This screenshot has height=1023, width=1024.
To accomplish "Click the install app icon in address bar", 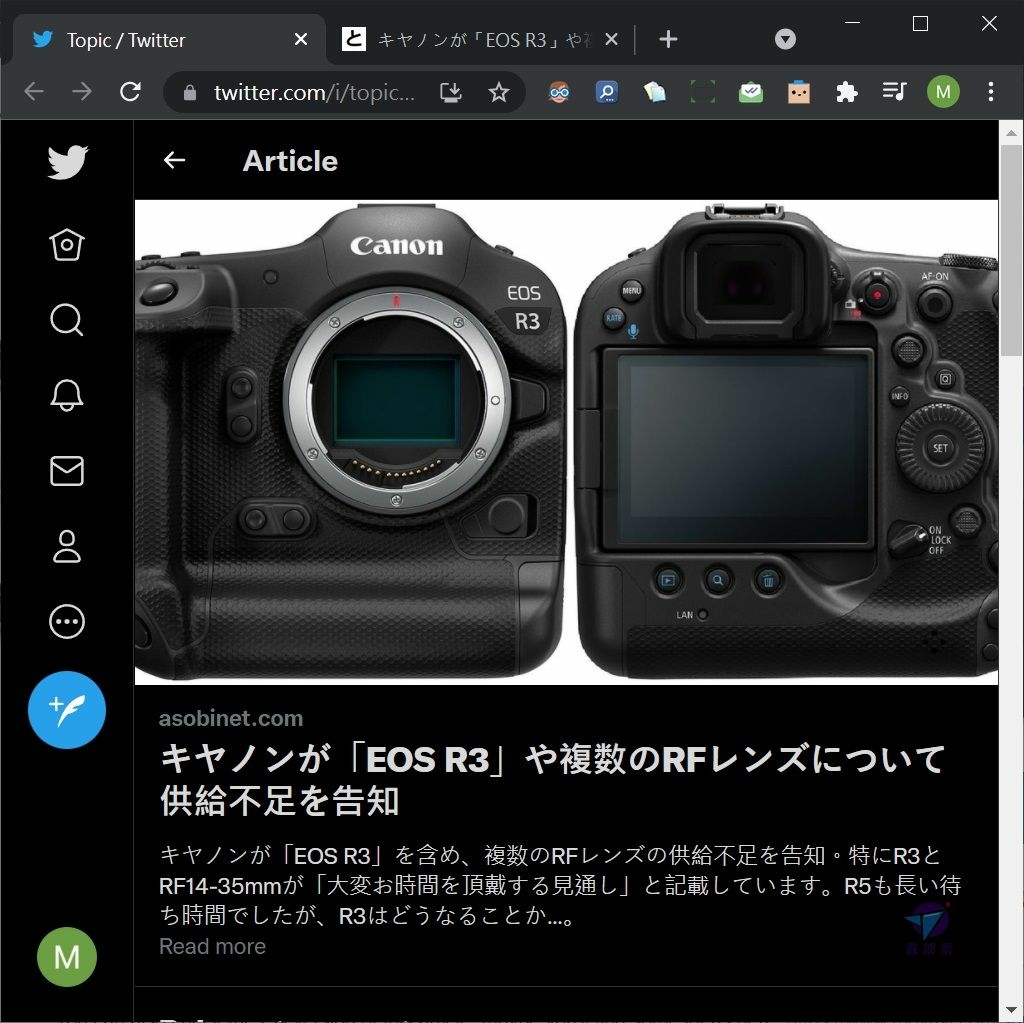I will click(x=451, y=92).
